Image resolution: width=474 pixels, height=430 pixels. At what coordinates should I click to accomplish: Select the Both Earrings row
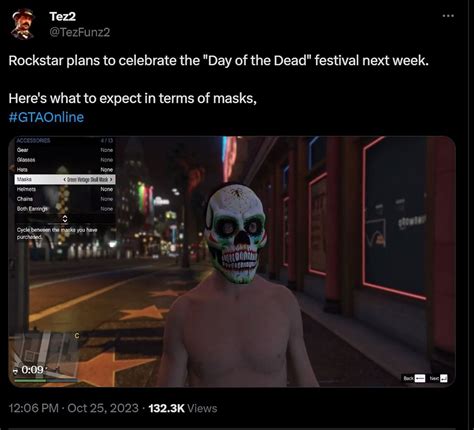point(65,209)
